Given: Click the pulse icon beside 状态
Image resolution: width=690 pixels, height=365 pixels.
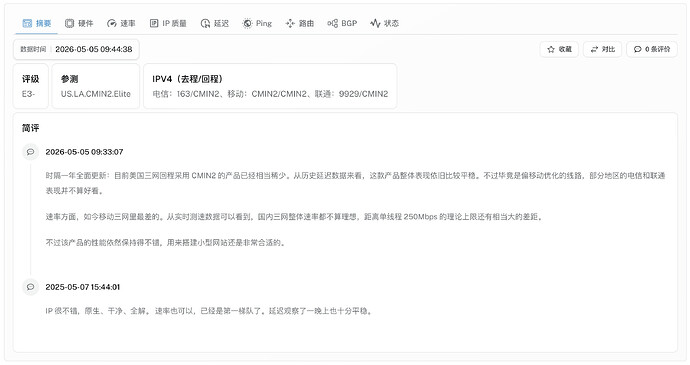Looking at the screenshot, I should tap(375, 23).
